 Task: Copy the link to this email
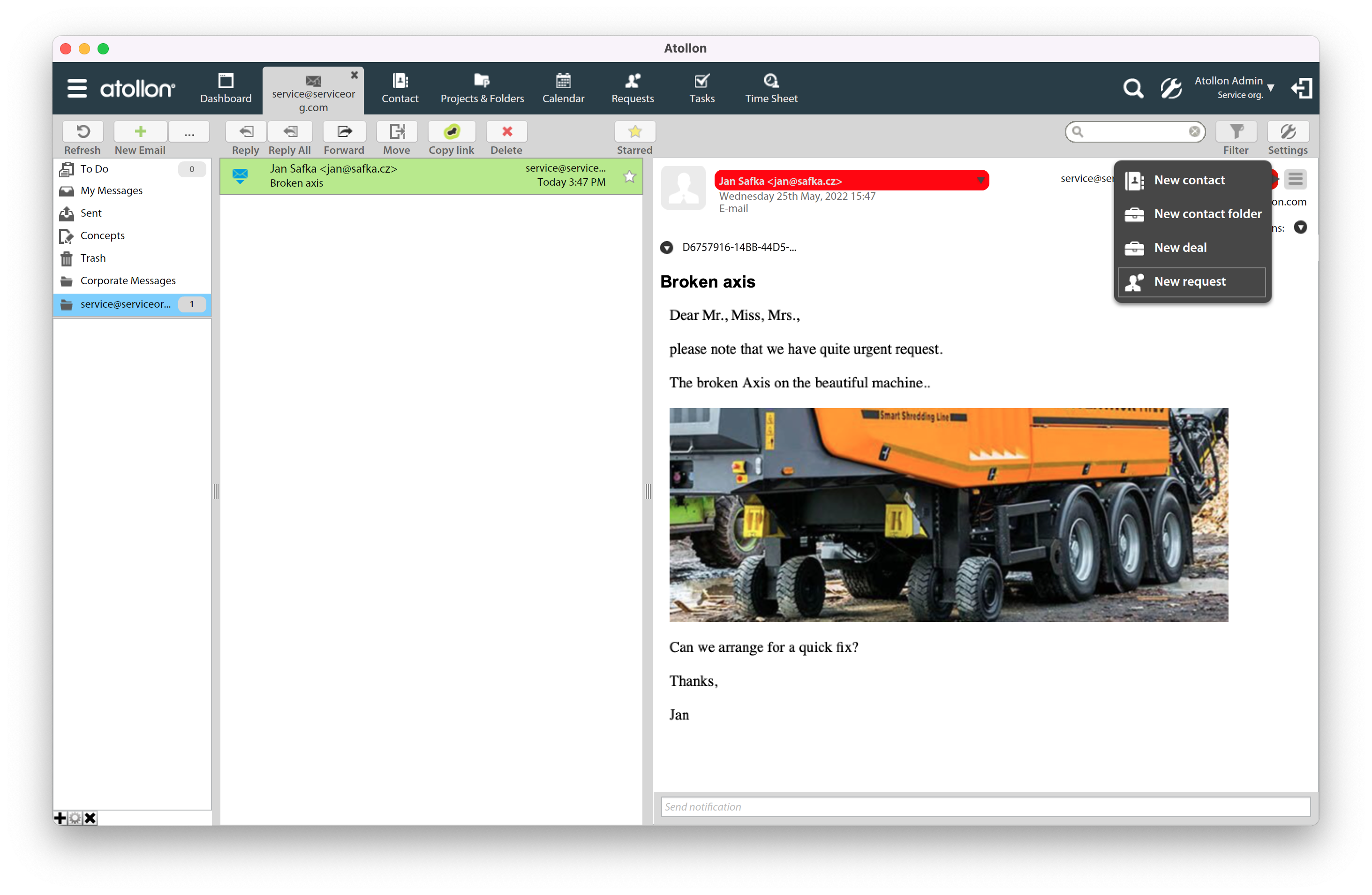(x=452, y=137)
